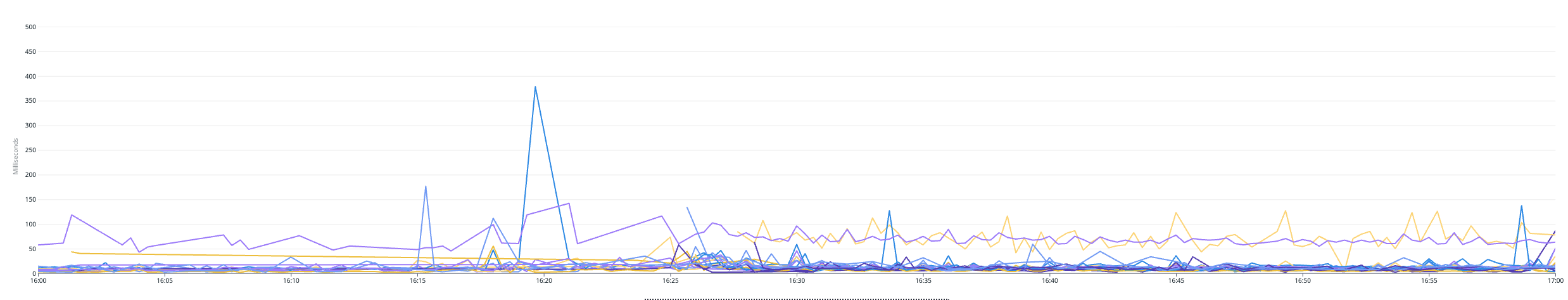The height and width of the screenshot is (300, 1568).
Task: Click the 250 y-axis value label
Action: point(30,150)
